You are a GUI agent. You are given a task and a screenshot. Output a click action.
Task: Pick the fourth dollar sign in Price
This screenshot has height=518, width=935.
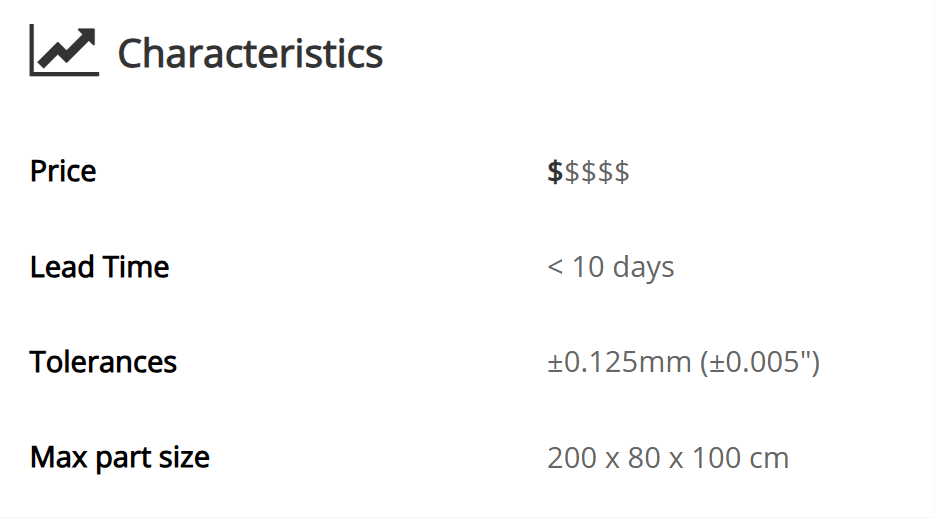coord(605,172)
